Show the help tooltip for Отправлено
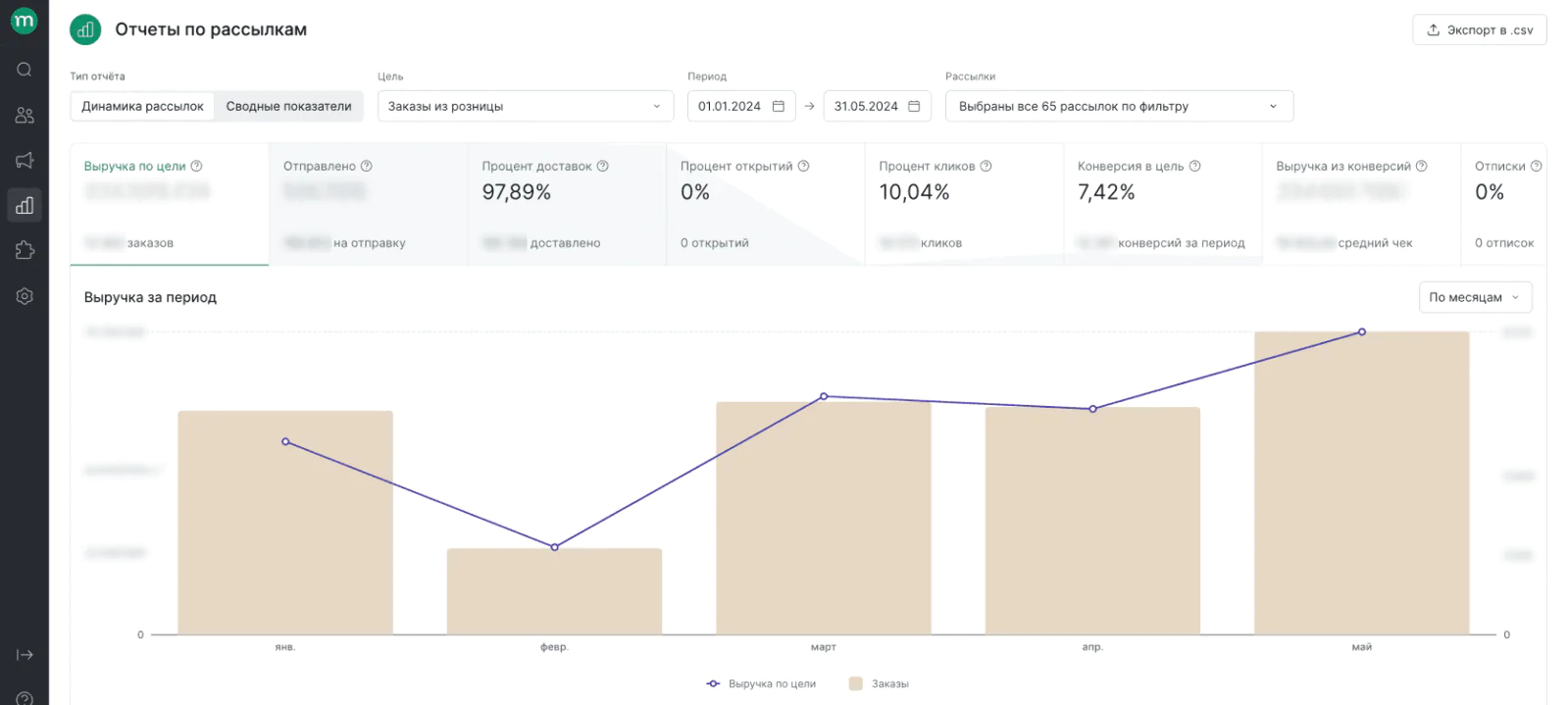The image size is (1568, 705). [367, 166]
